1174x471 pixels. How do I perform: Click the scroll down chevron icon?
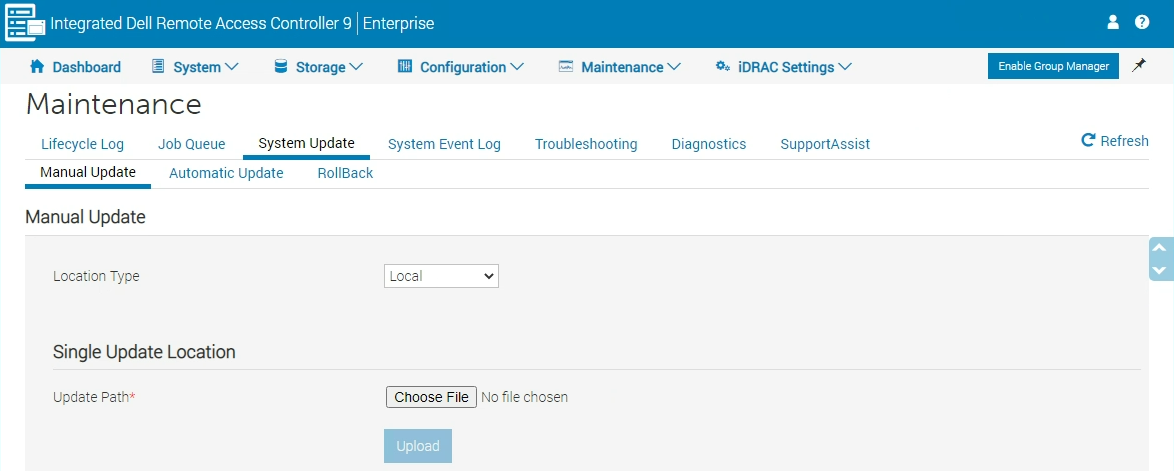1160,270
